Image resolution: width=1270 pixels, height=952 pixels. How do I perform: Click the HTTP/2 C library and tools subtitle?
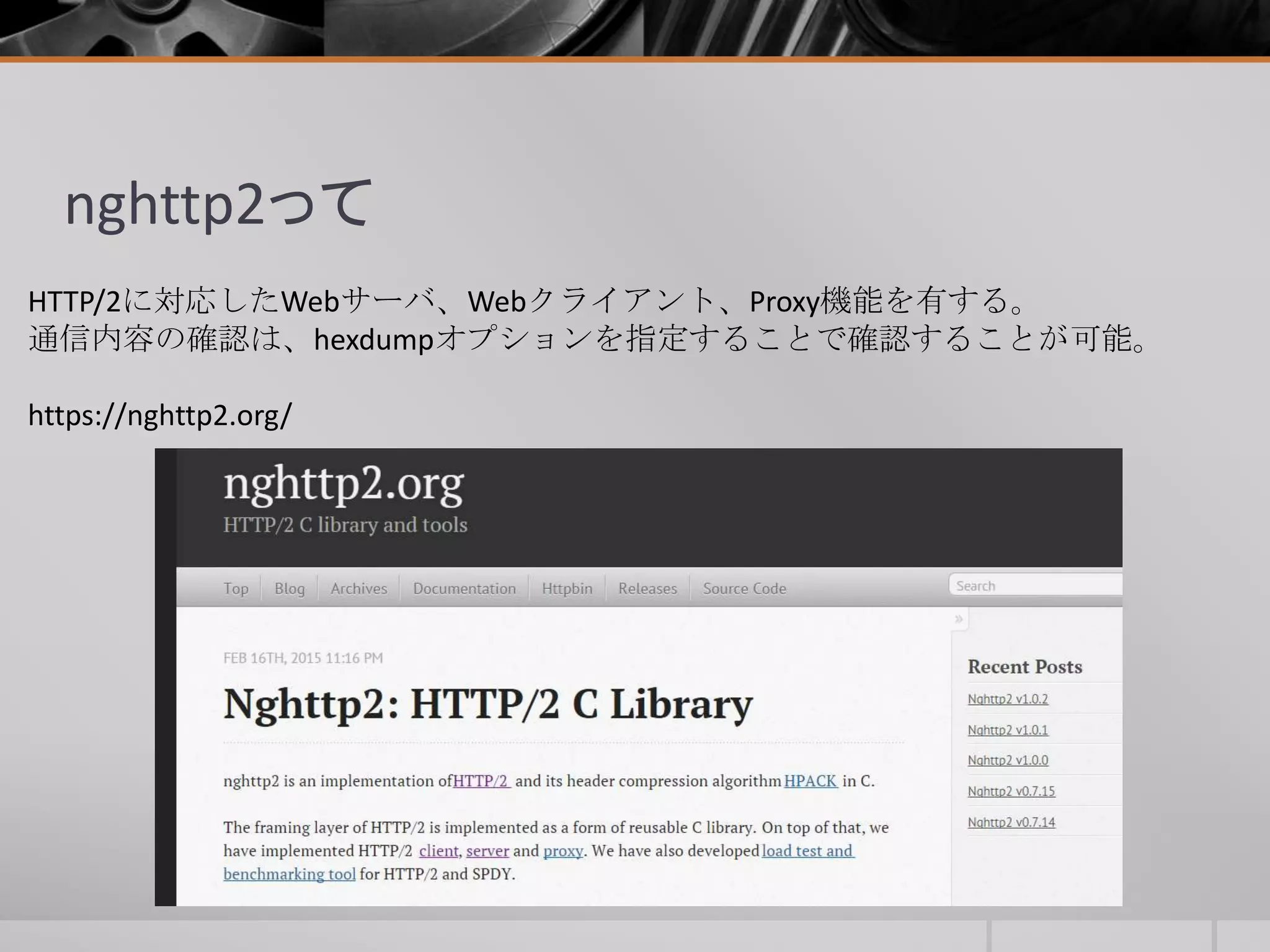(x=345, y=525)
